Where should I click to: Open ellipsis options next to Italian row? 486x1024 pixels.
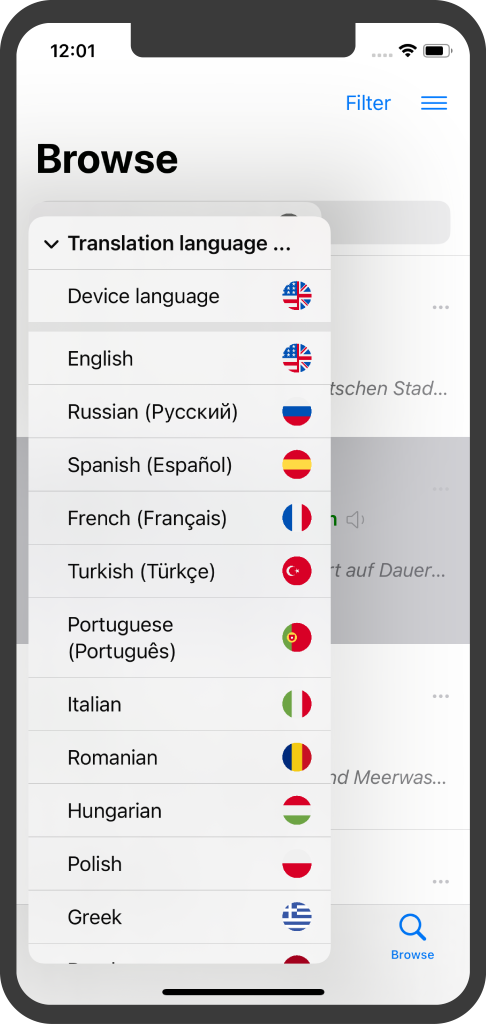(441, 697)
